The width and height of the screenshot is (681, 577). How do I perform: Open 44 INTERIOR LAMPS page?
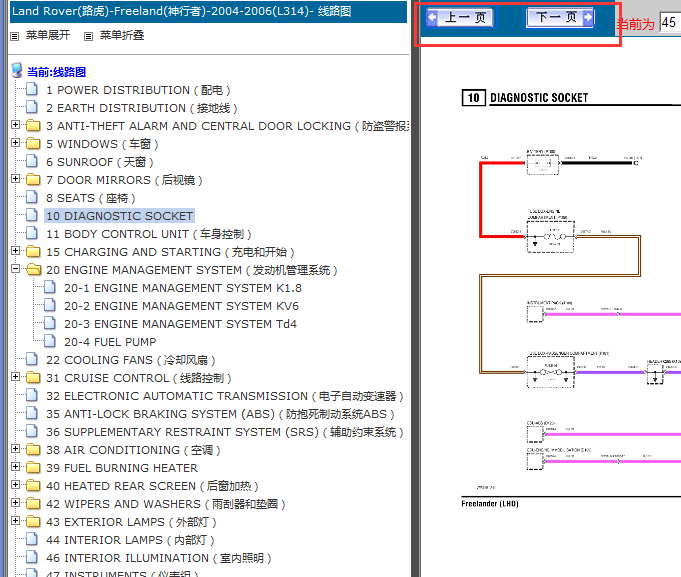130,540
